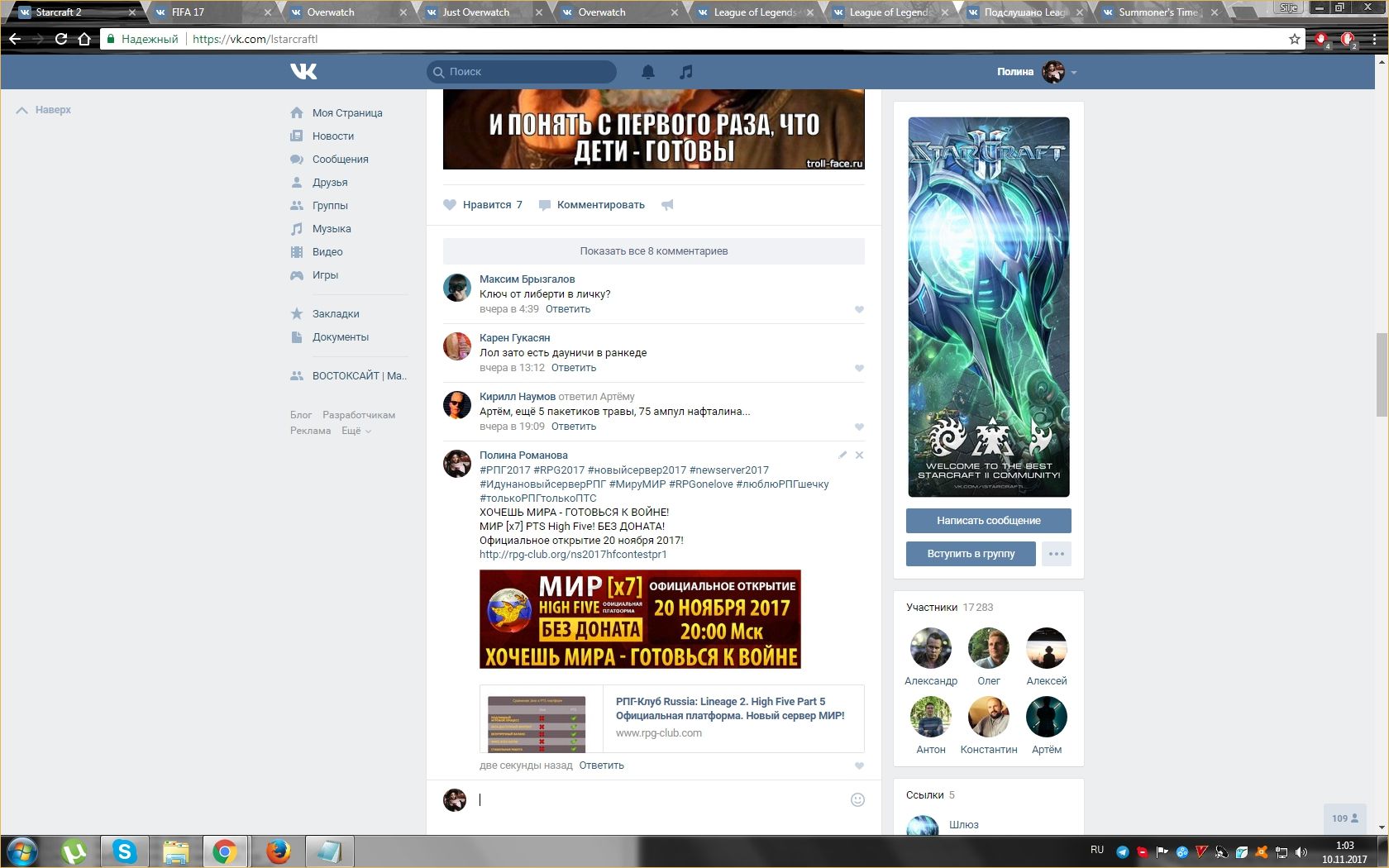The height and width of the screenshot is (868, 1389).
Task: Click the page vertical scrollbar thumb
Action: click(1382, 374)
